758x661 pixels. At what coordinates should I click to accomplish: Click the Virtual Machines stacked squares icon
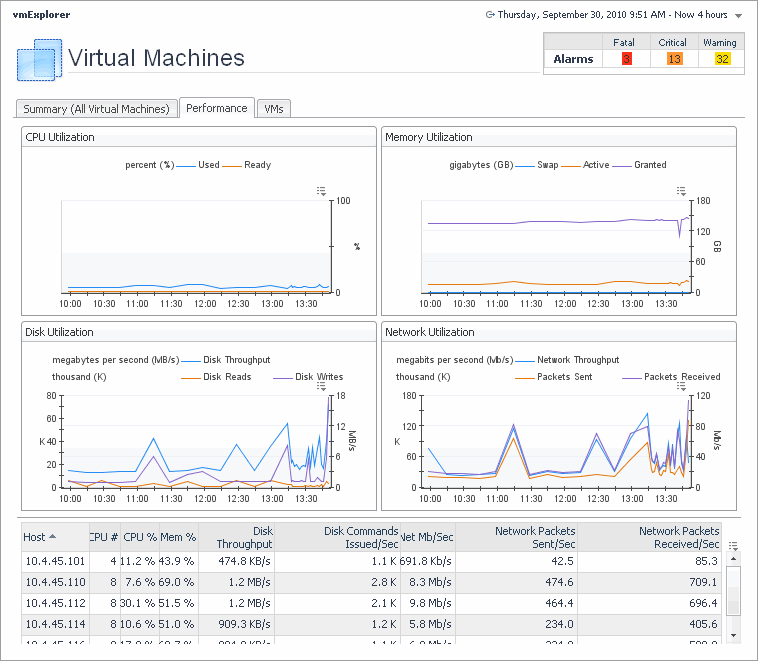coord(40,60)
